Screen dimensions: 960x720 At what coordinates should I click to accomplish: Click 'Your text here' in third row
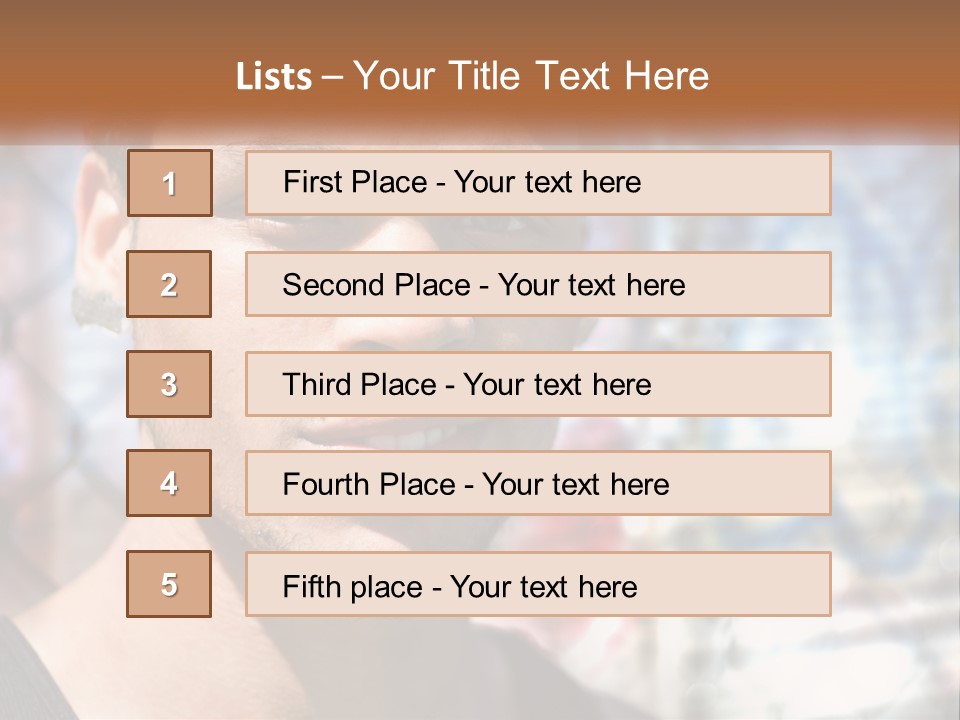point(557,384)
